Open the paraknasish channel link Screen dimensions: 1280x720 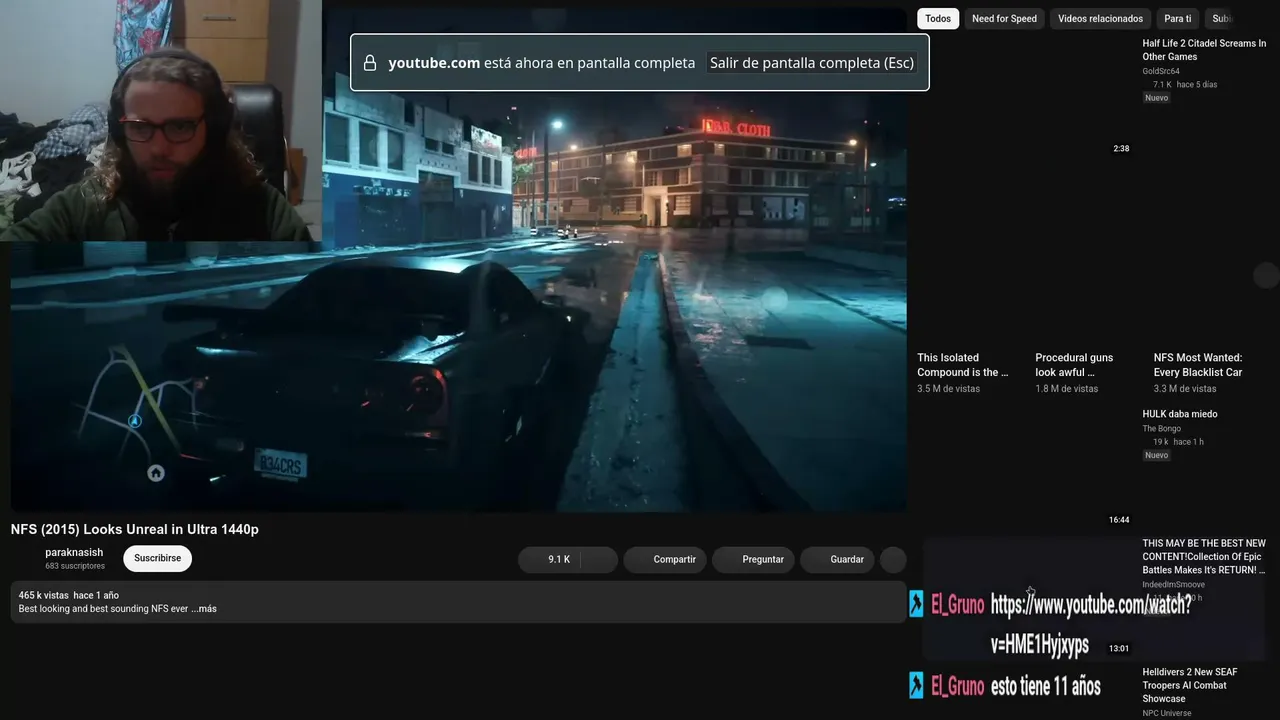pos(74,552)
